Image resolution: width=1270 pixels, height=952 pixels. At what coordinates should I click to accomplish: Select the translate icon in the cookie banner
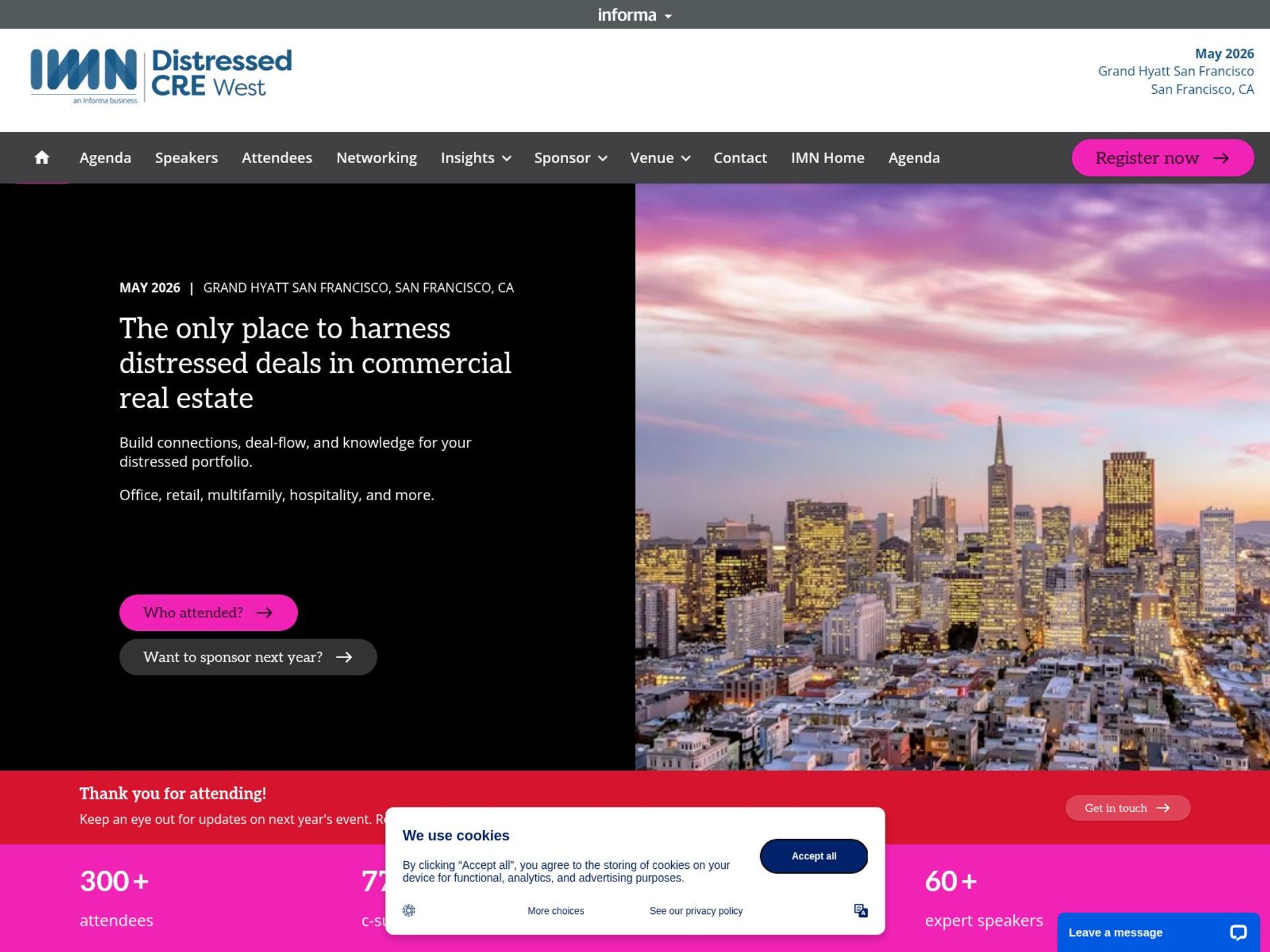click(861, 910)
